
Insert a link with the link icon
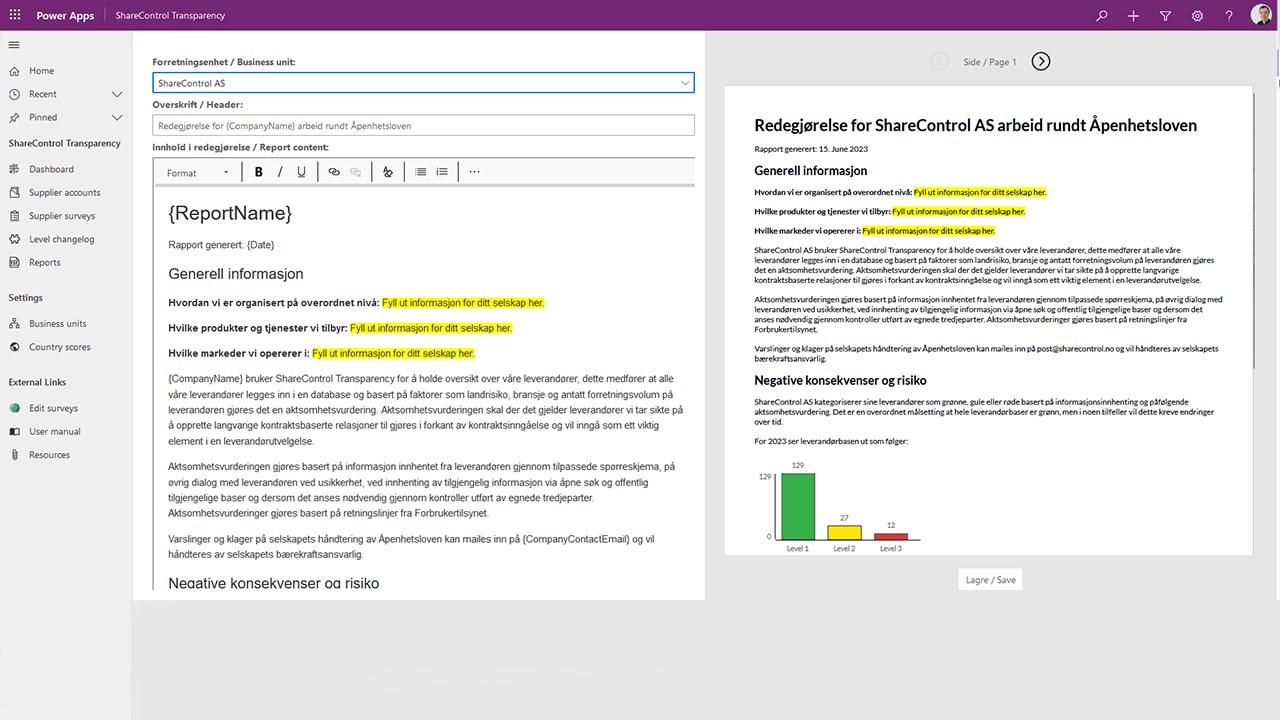[x=334, y=172]
